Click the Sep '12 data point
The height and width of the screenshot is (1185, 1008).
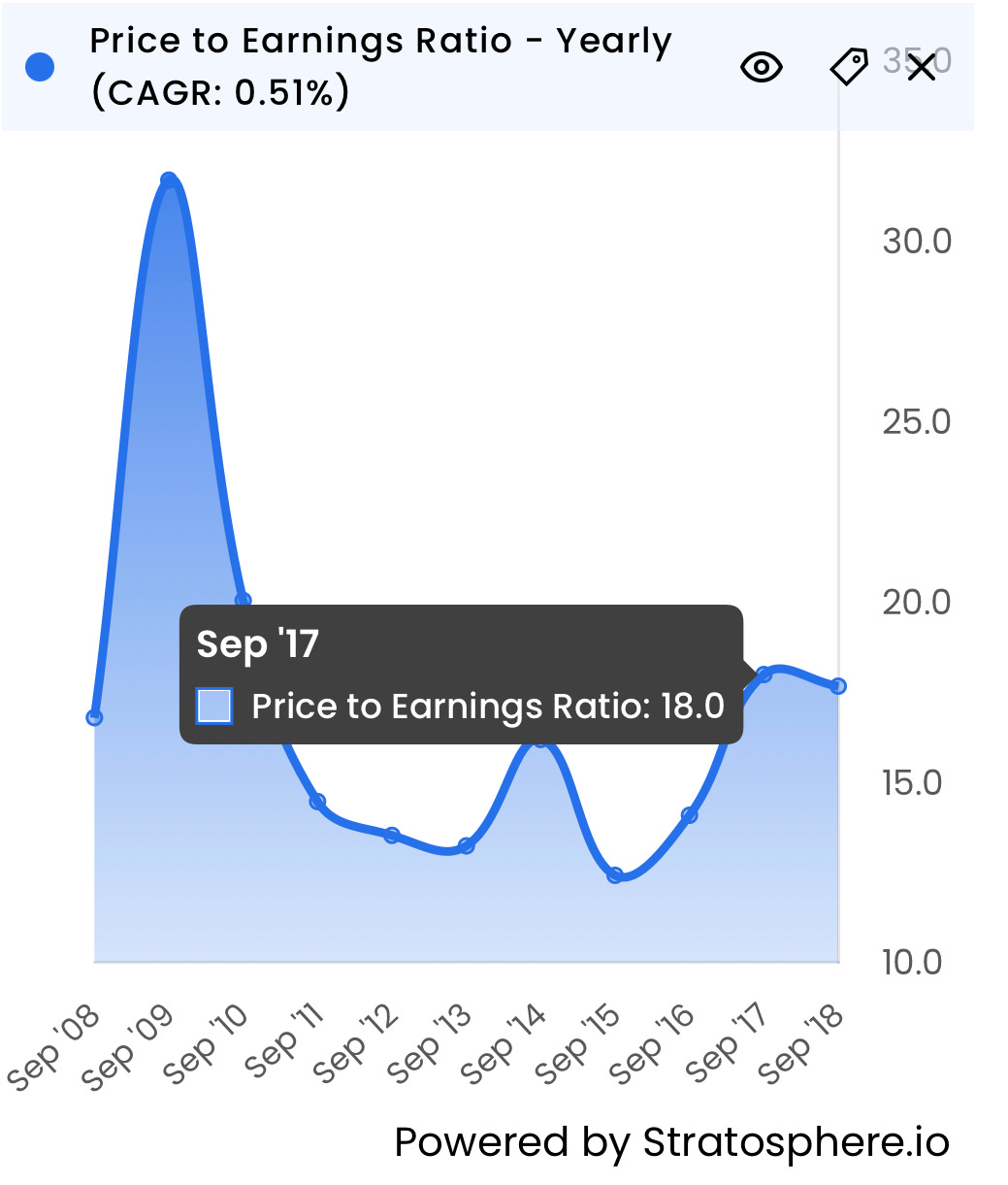pos(392,835)
